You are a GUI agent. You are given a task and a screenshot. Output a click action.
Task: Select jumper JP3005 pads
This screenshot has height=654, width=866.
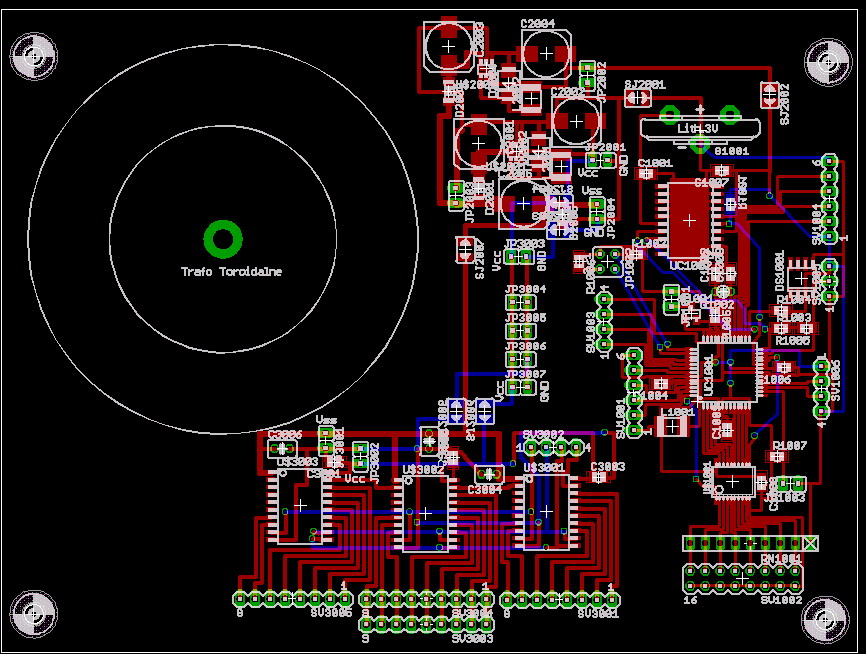(x=520, y=331)
